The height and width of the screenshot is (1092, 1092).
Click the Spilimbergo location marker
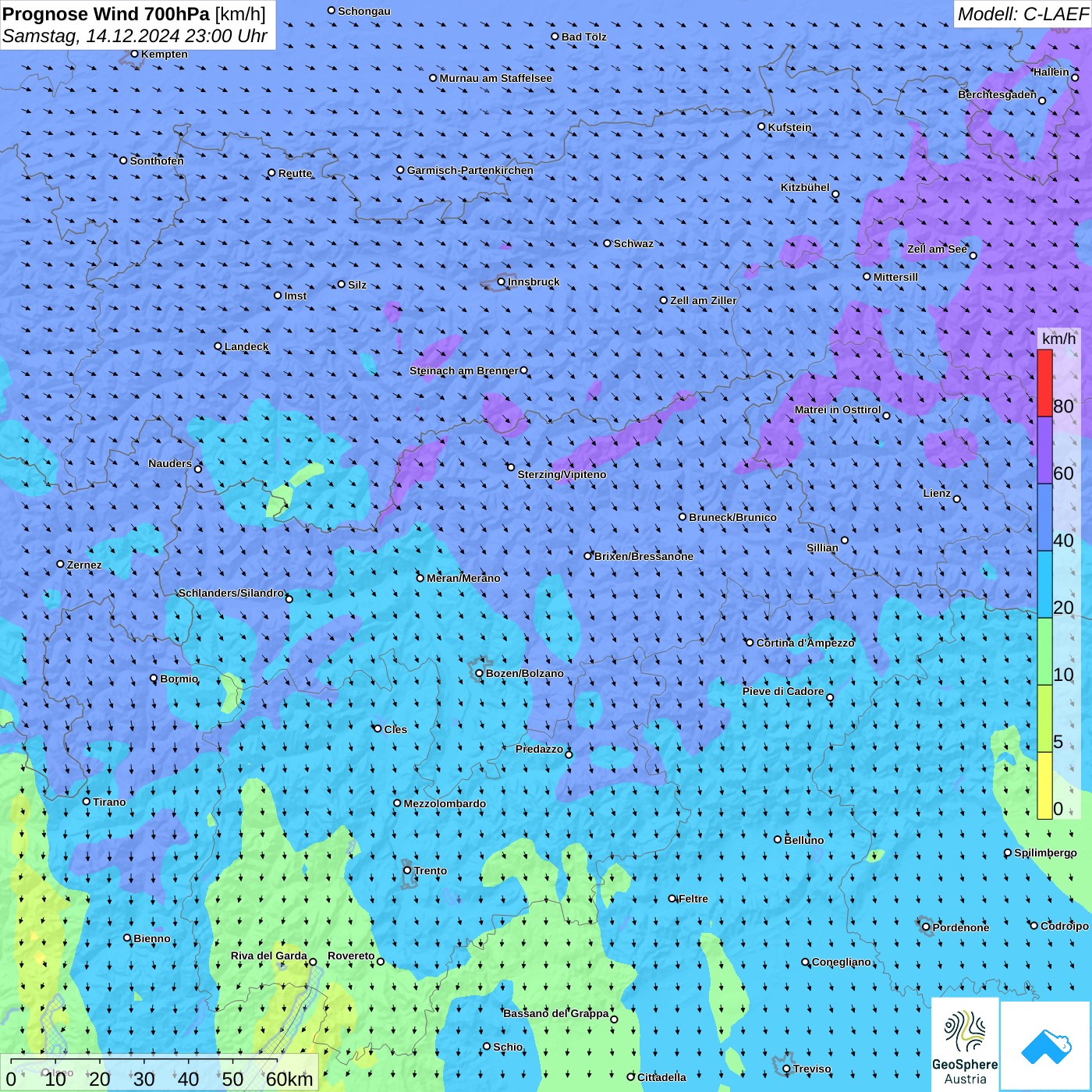pos(1008,853)
